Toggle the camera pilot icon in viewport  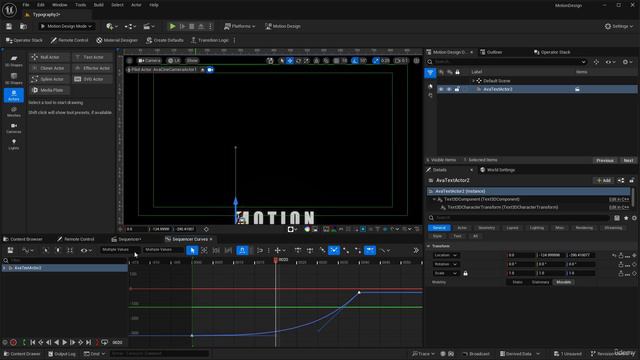210,70
